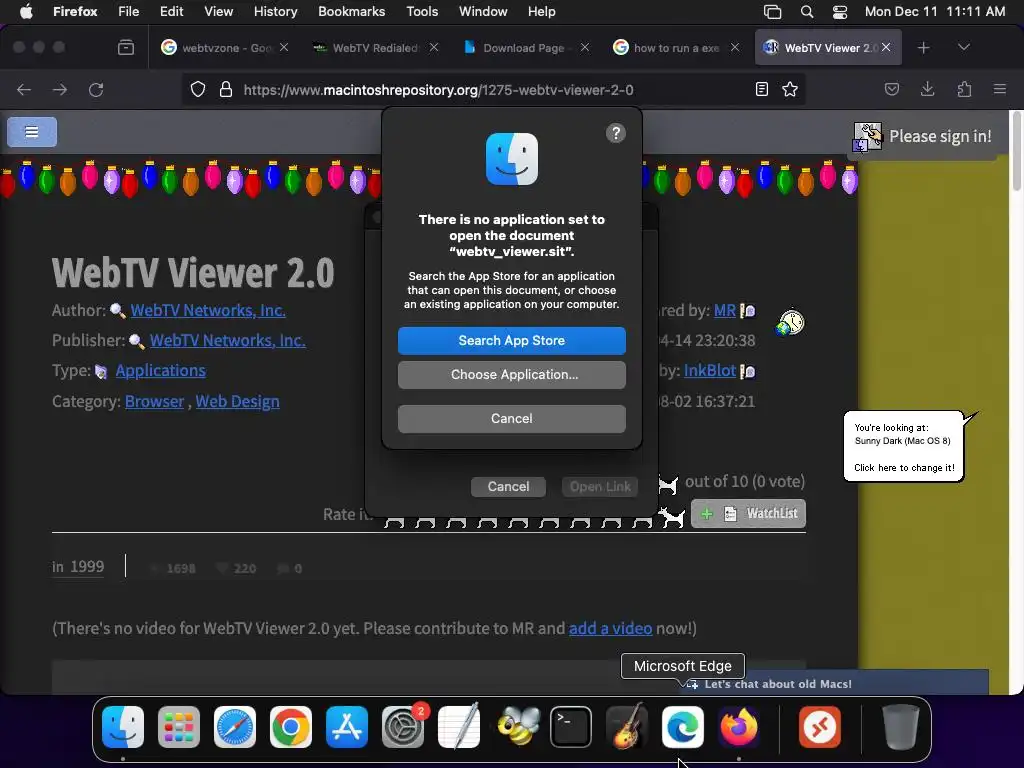The image size is (1024, 768).
Task: Launch Google Chrome from the Dock
Action: point(291,727)
